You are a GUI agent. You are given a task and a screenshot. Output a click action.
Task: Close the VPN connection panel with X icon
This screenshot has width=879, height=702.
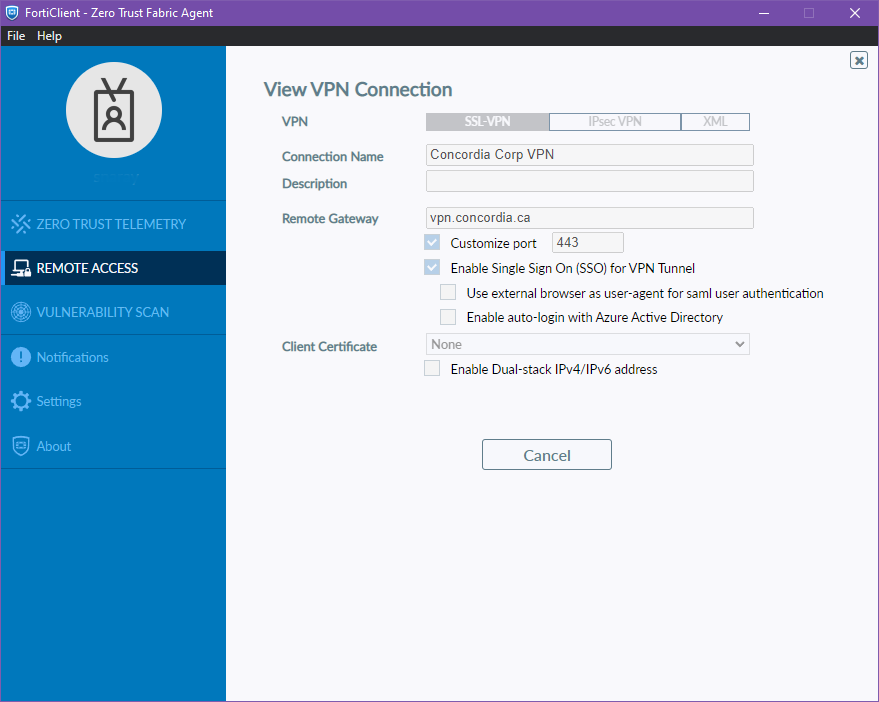click(859, 60)
